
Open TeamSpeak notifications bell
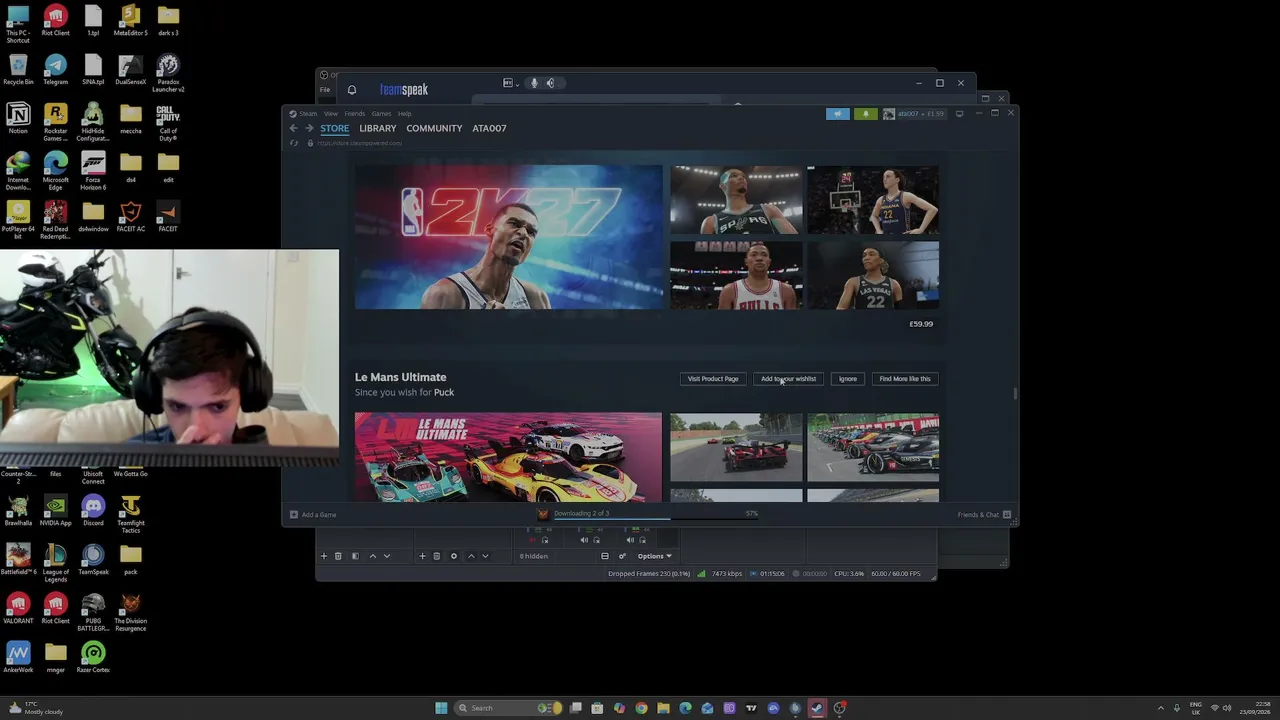click(352, 90)
